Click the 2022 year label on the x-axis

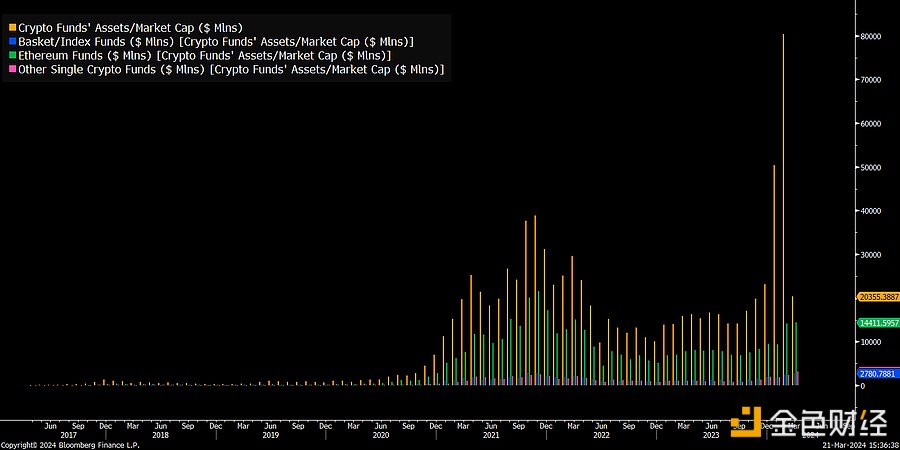601,436
